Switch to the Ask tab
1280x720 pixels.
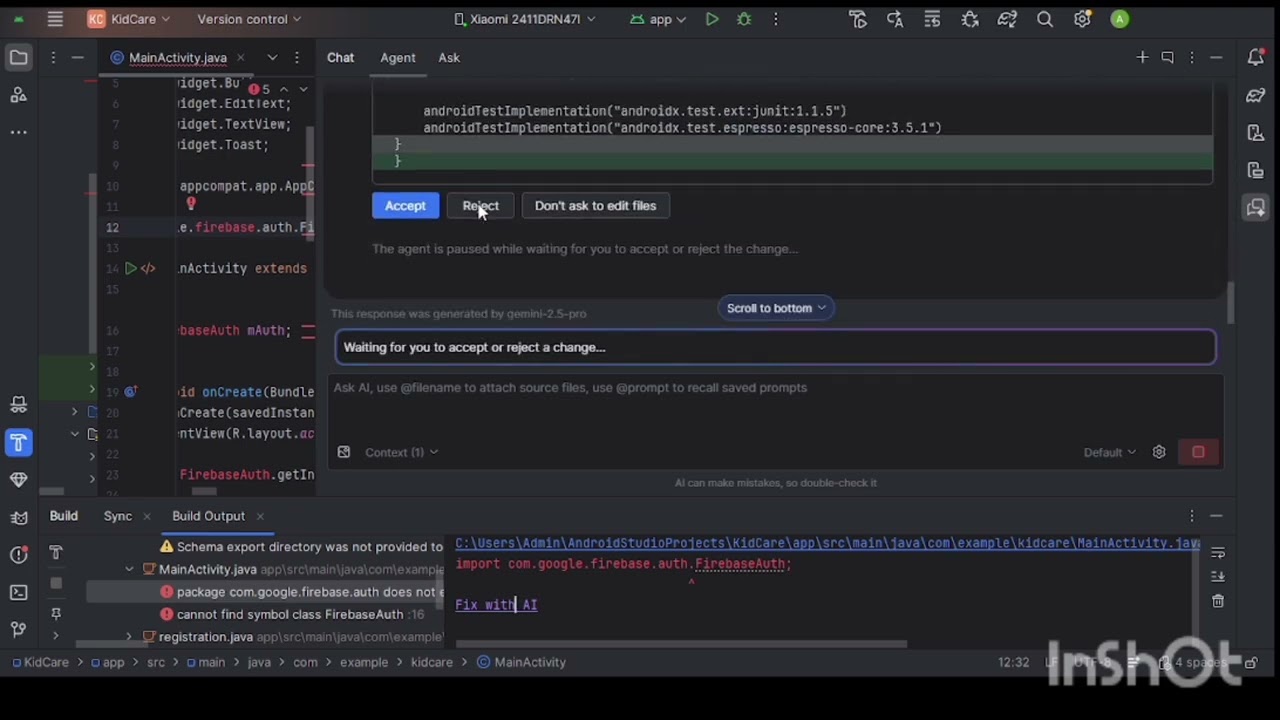tap(449, 58)
